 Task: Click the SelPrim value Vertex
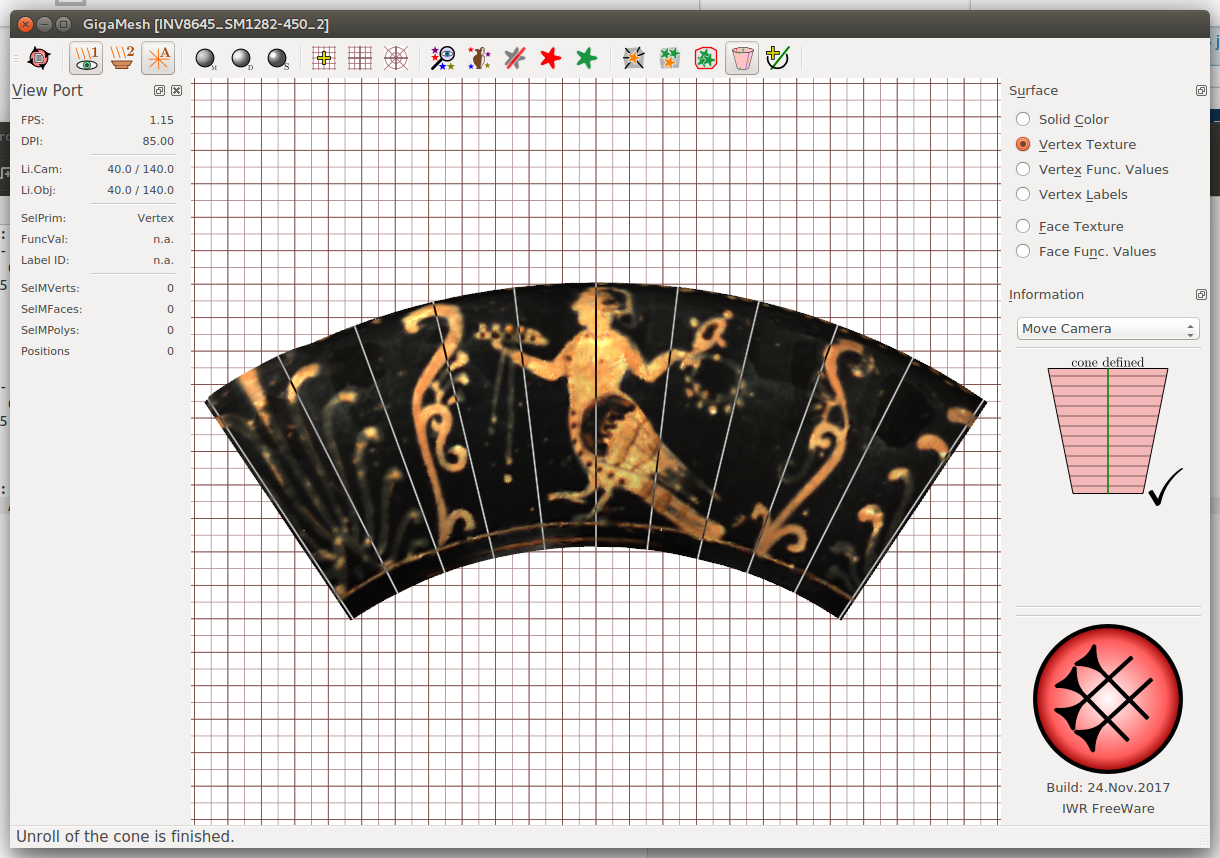click(156, 218)
